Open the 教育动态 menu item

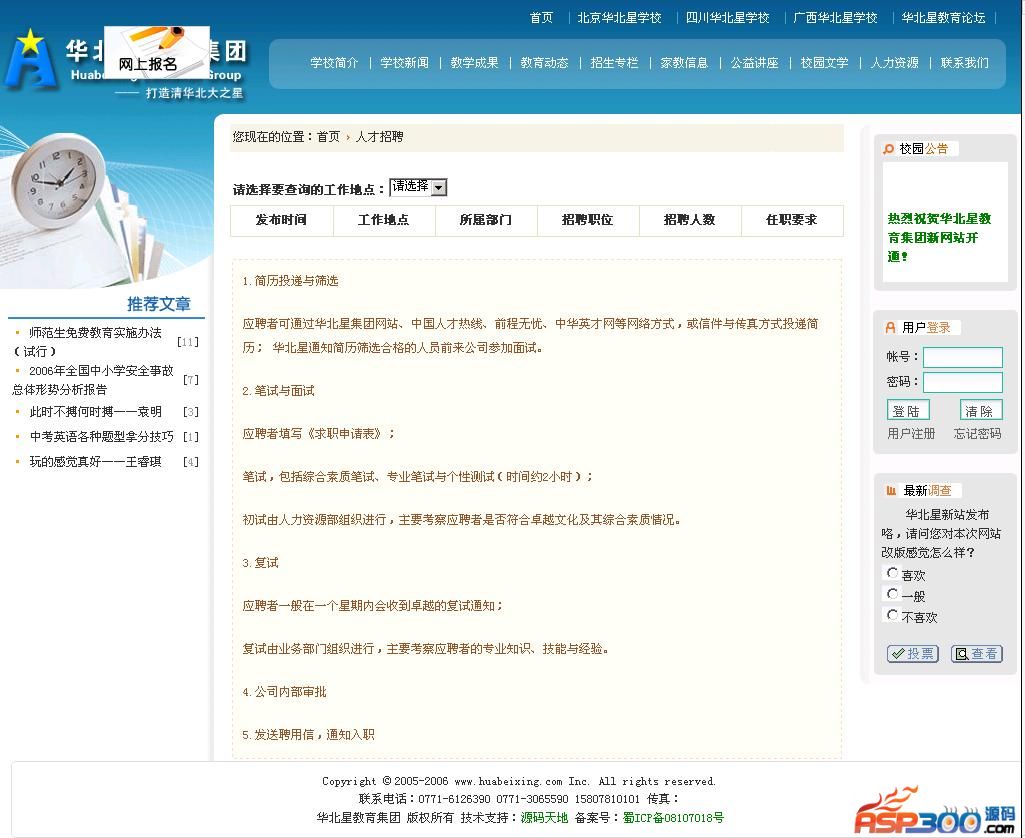pos(545,63)
